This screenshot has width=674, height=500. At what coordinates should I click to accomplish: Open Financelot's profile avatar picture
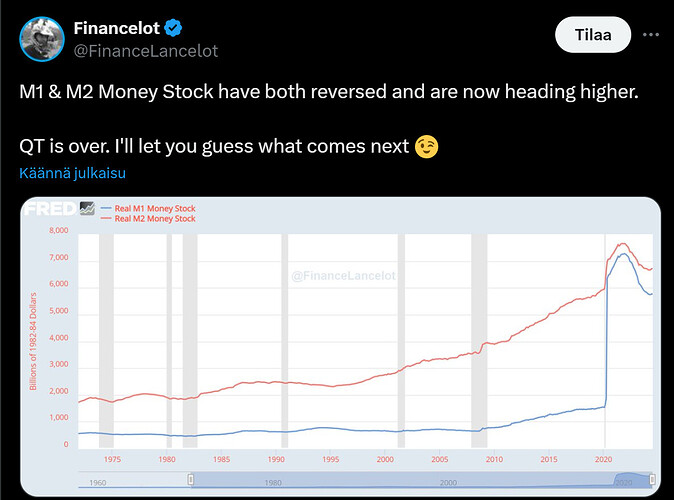pyautogui.click(x=42, y=39)
